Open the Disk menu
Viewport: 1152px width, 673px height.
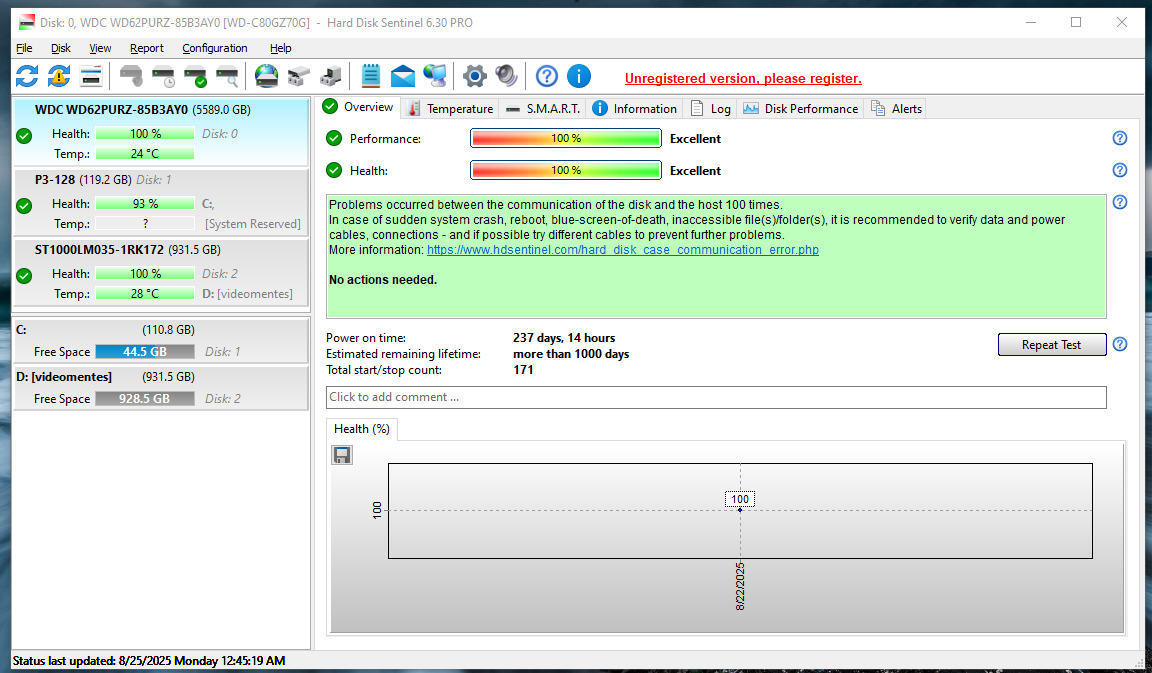coord(61,48)
